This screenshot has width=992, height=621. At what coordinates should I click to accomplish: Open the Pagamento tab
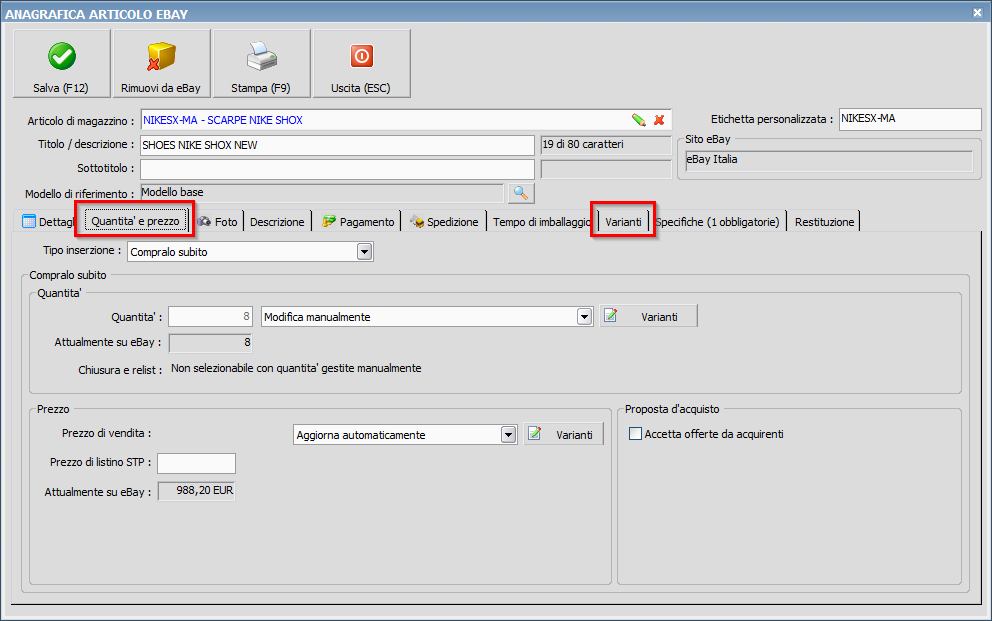[x=358, y=222]
